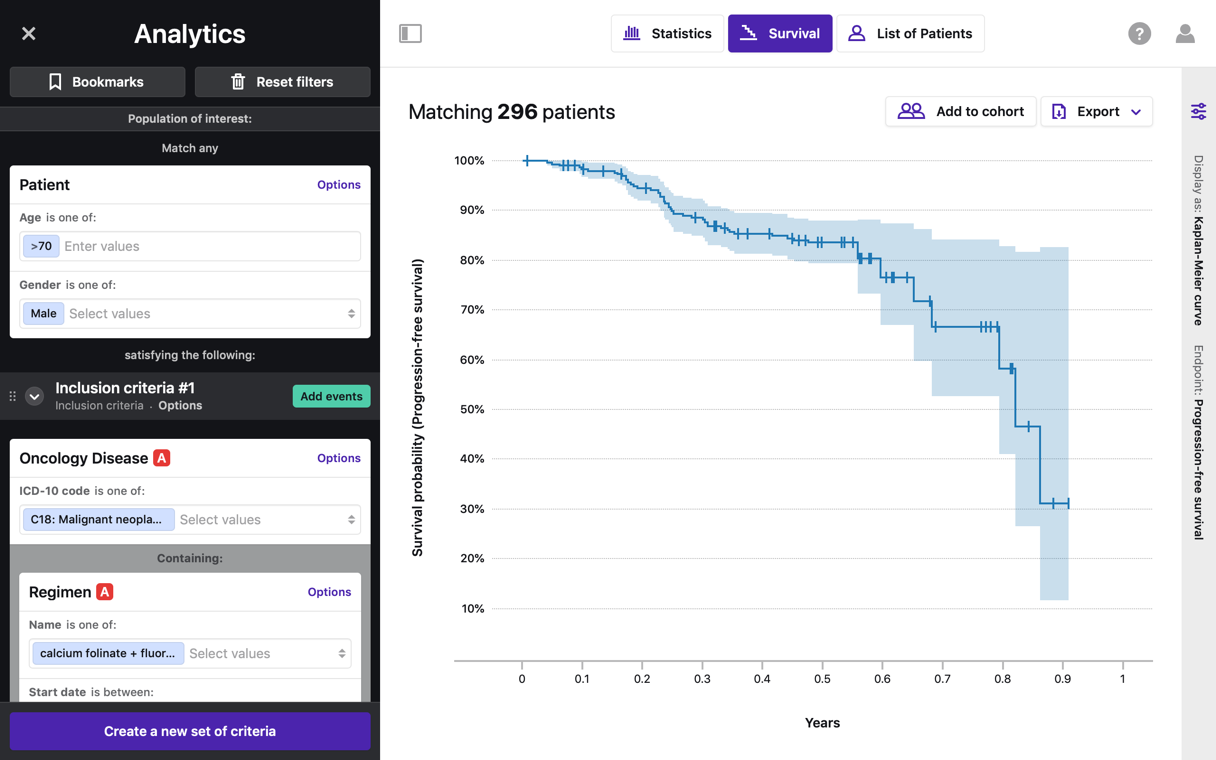Screen dimensions: 1216x760
Task: Switch to the Statistics tab
Action: (667, 34)
